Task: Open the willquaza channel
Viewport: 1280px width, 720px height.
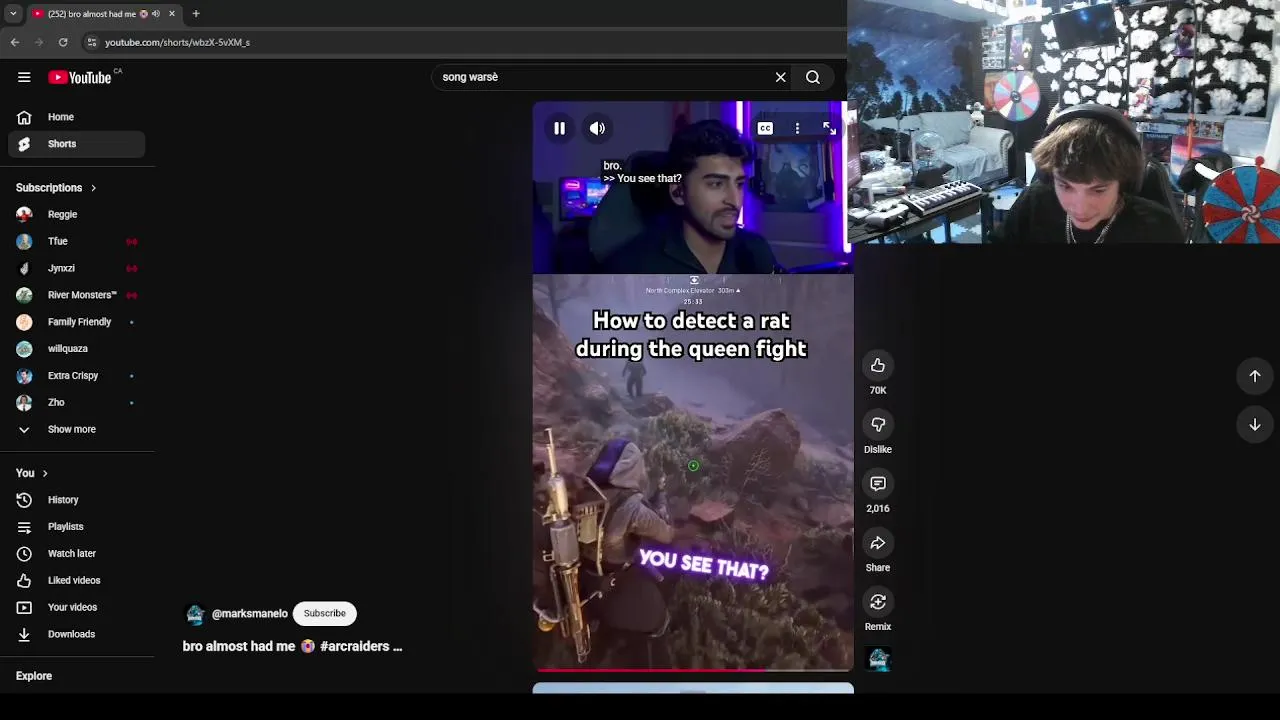Action: click(x=77, y=349)
